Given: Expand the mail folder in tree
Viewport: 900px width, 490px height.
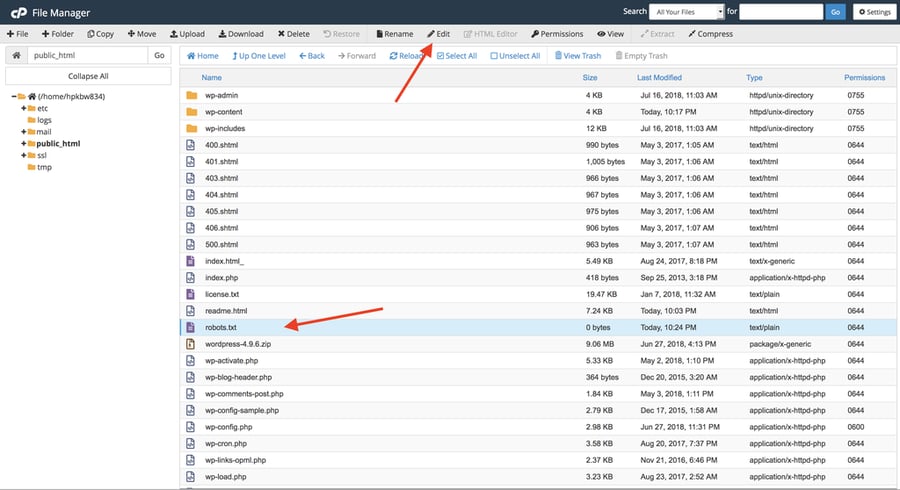Looking at the screenshot, I should 23,132.
